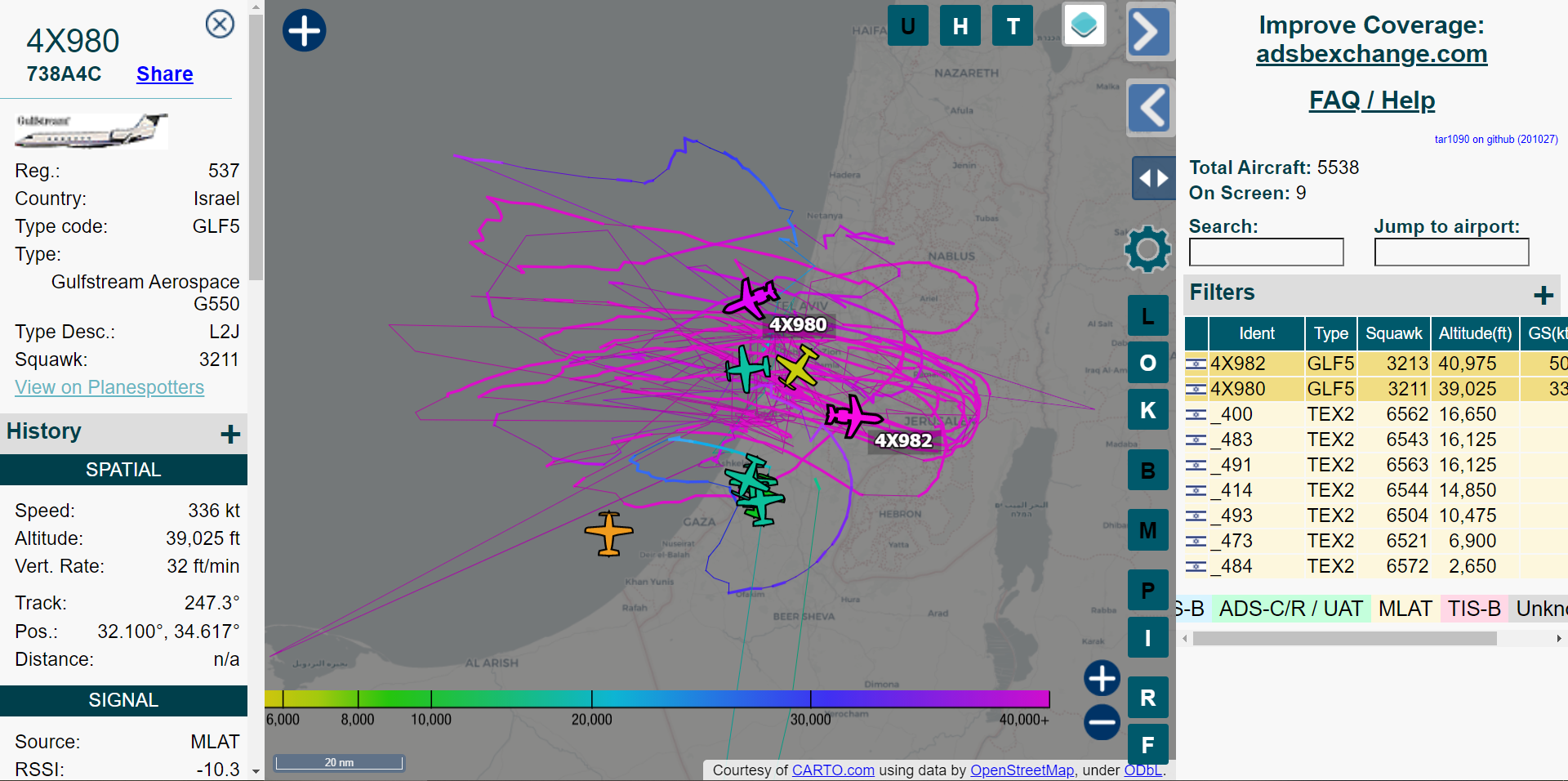The image size is (1568, 781).
Task: Open the FAQ / Help link
Action: 1371,100
